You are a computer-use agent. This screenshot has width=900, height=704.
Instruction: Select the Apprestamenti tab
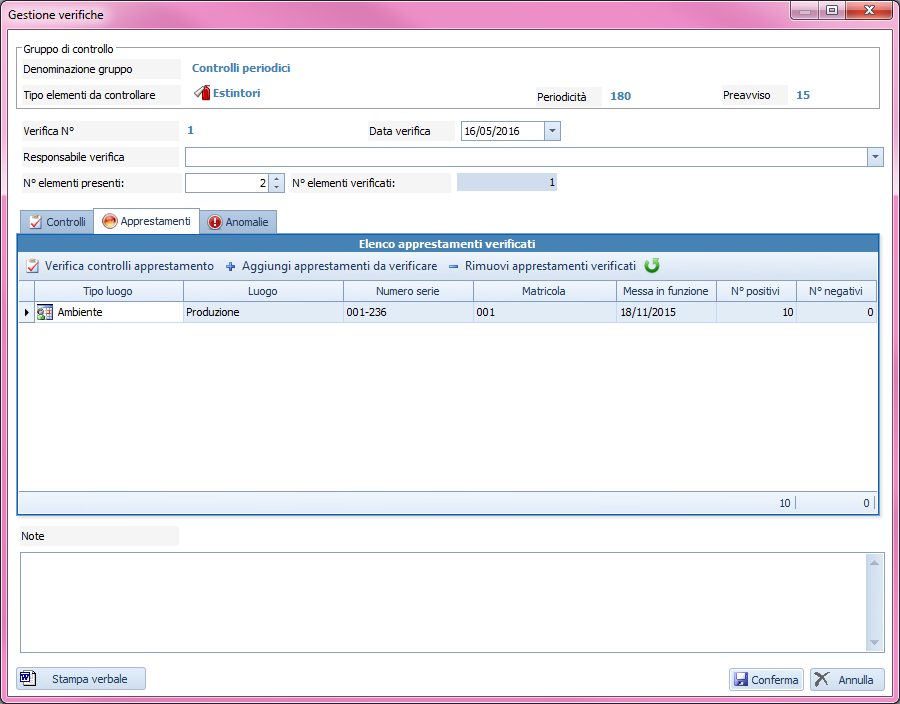pos(146,221)
